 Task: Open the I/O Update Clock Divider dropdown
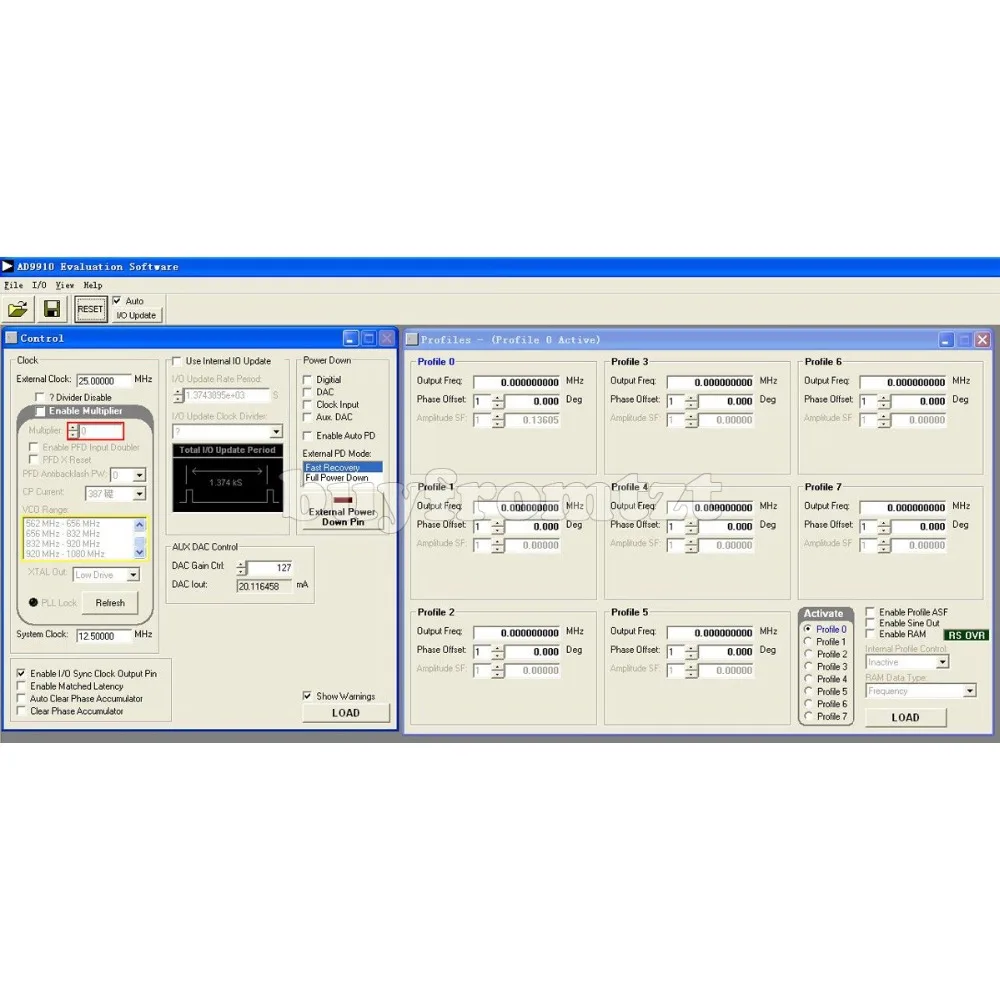click(276, 432)
